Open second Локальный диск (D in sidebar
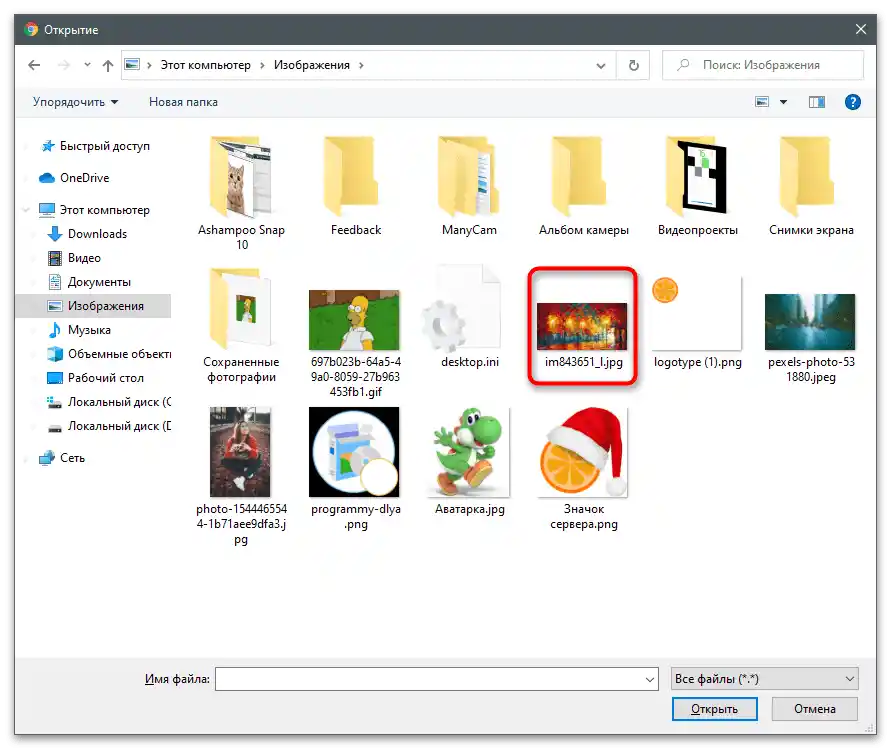The image size is (891, 749). 109,426
